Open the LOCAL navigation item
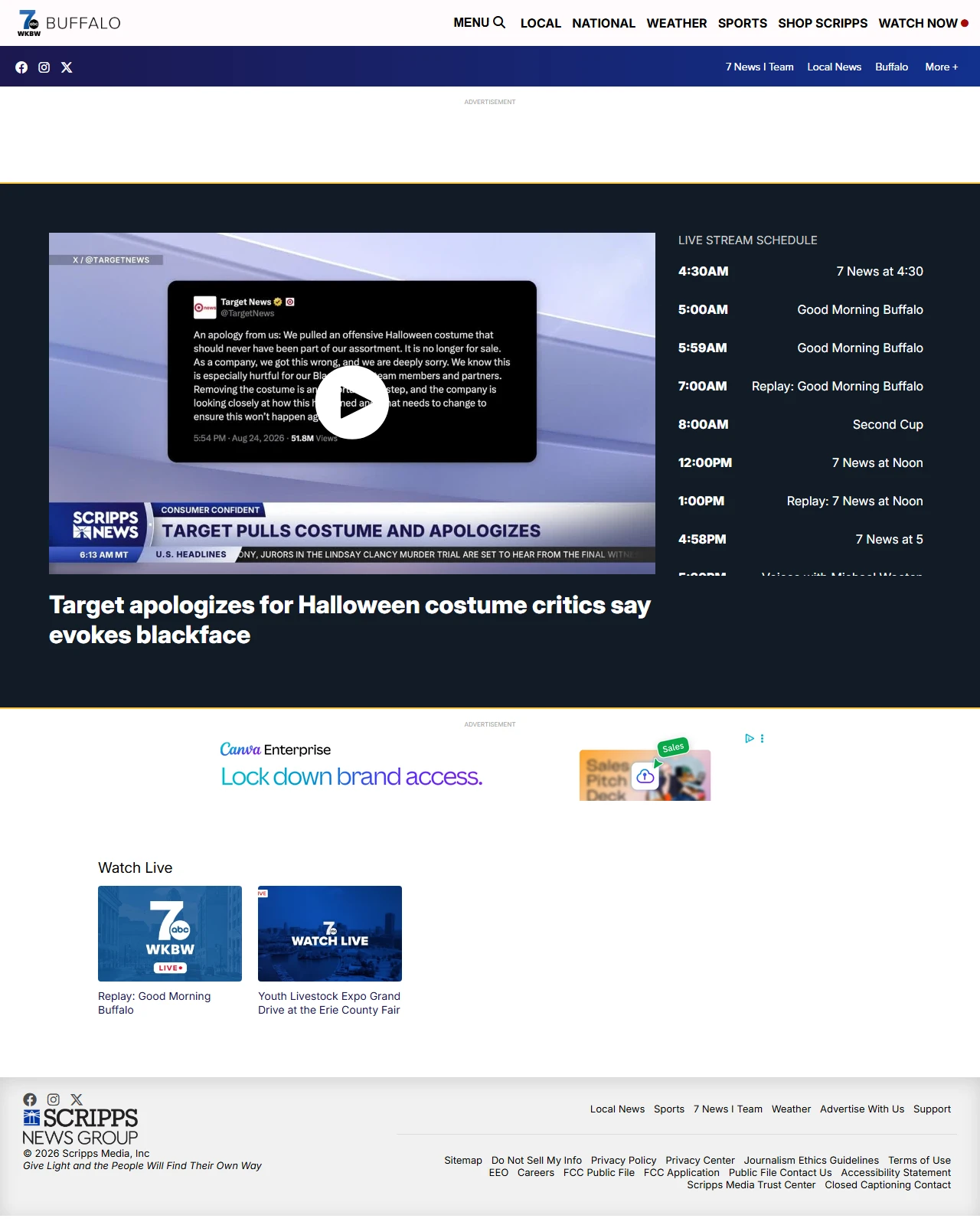 541,23
